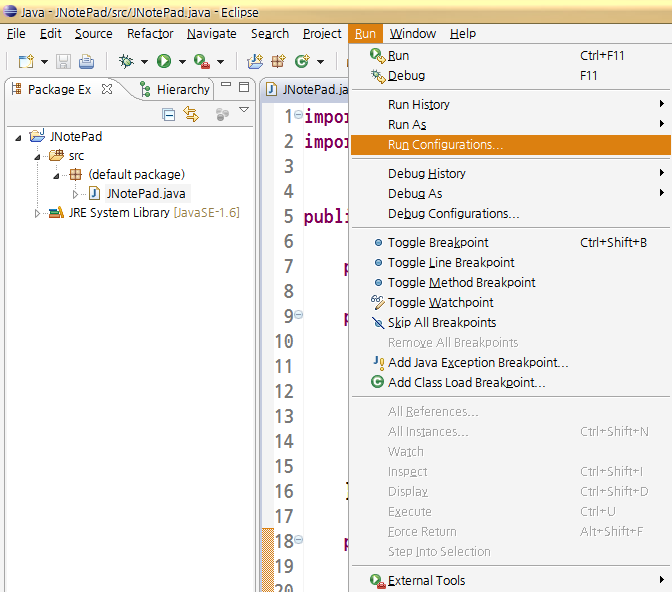Expand Debug History submenu

[511, 174]
